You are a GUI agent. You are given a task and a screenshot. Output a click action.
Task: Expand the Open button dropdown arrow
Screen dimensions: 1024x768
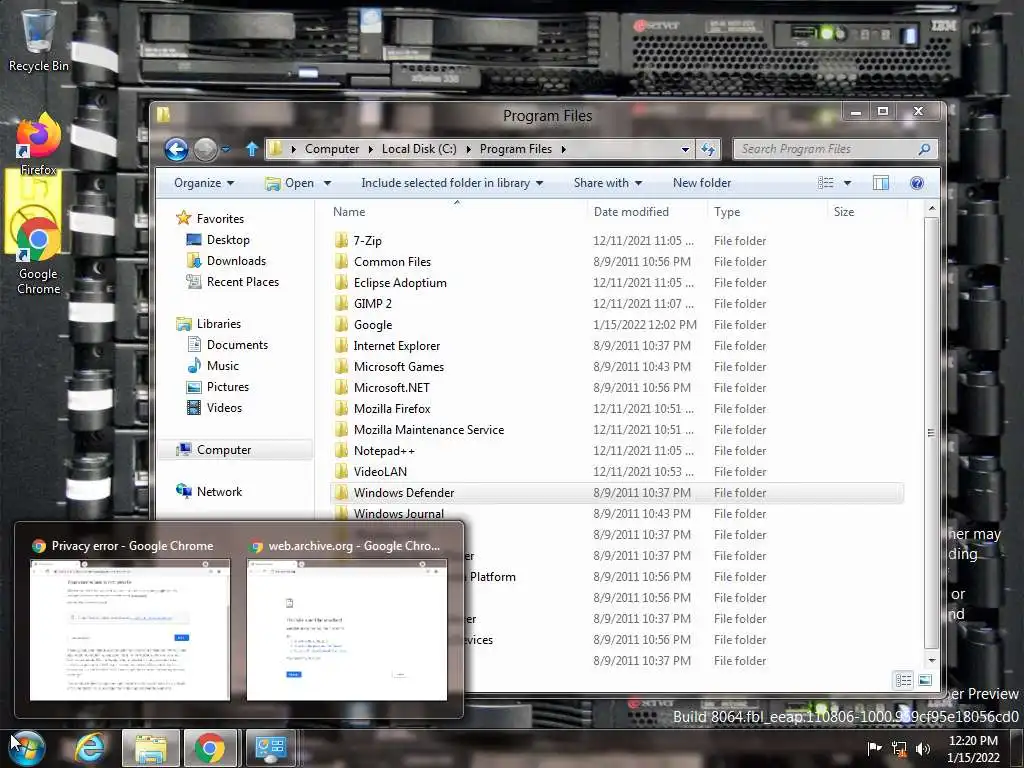pos(327,183)
